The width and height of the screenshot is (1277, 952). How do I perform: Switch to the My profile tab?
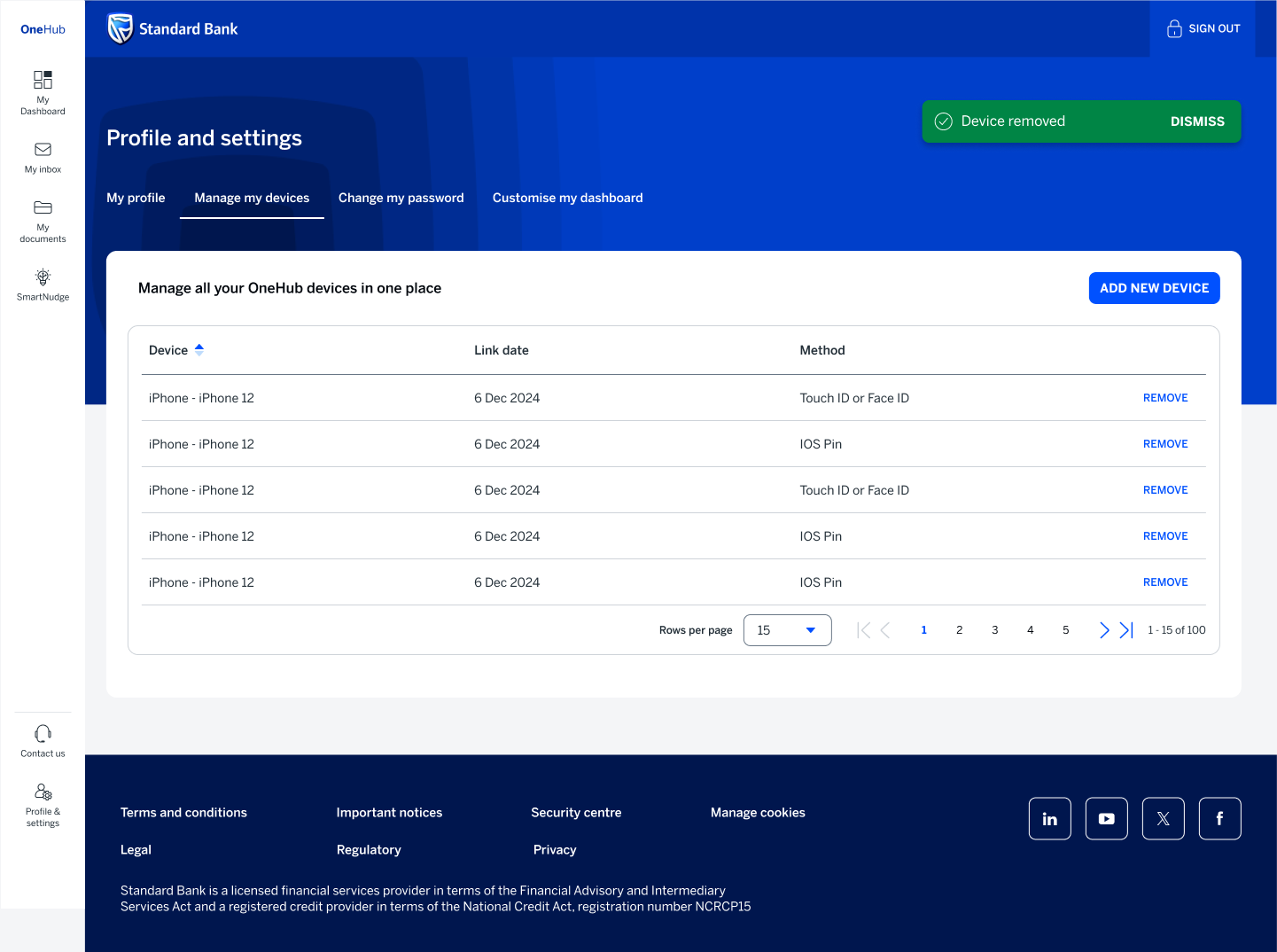136,198
